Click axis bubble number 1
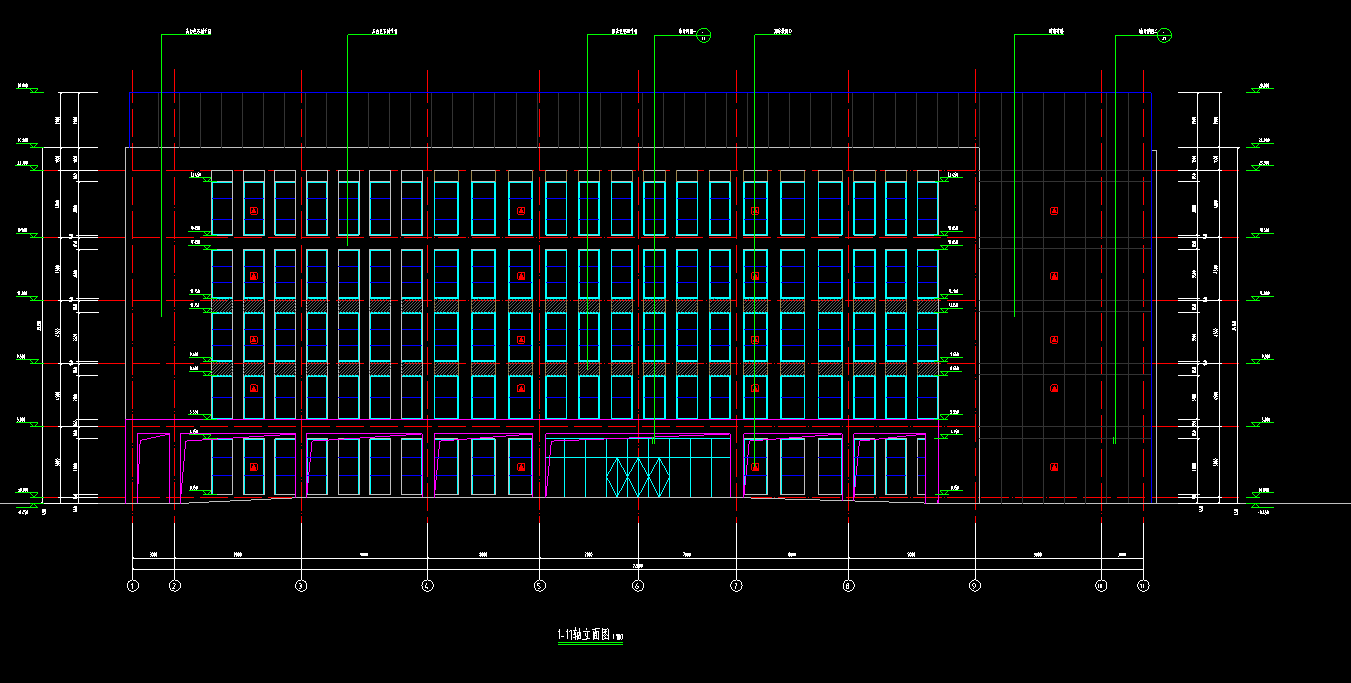Image resolution: width=1351 pixels, height=683 pixels. pos(132,586)
